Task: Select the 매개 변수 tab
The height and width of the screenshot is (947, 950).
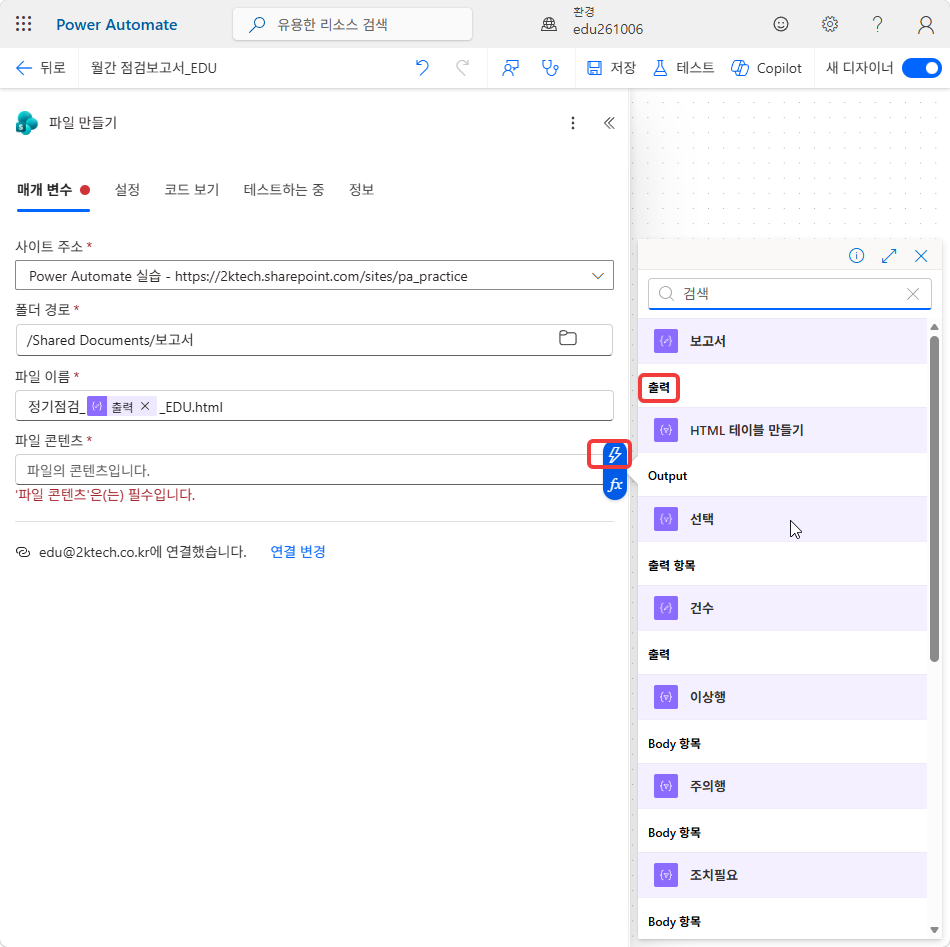Action: click(53, 190)
